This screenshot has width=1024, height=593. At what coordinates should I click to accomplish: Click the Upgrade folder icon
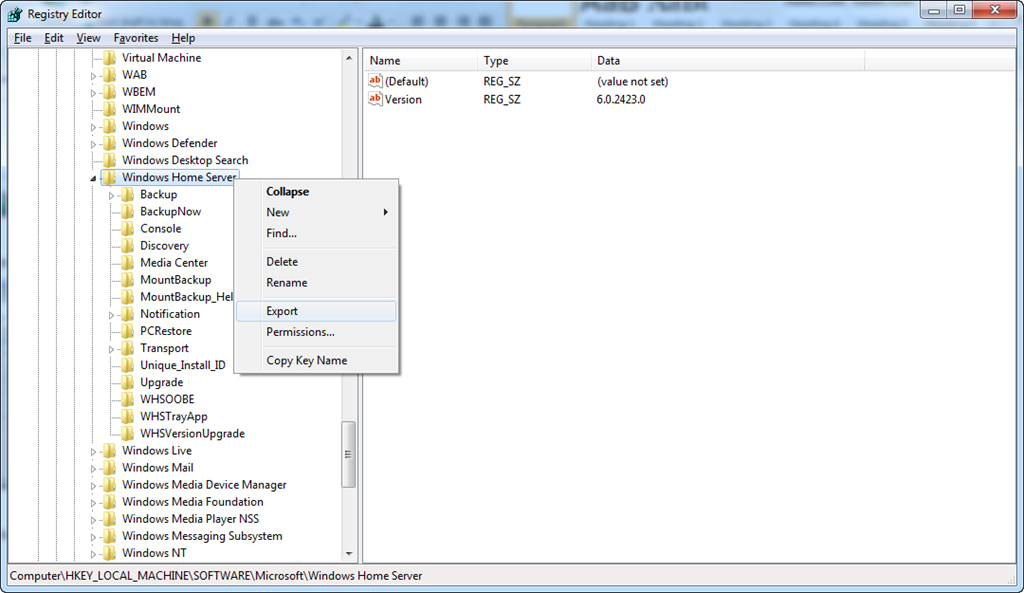[128, 382]
